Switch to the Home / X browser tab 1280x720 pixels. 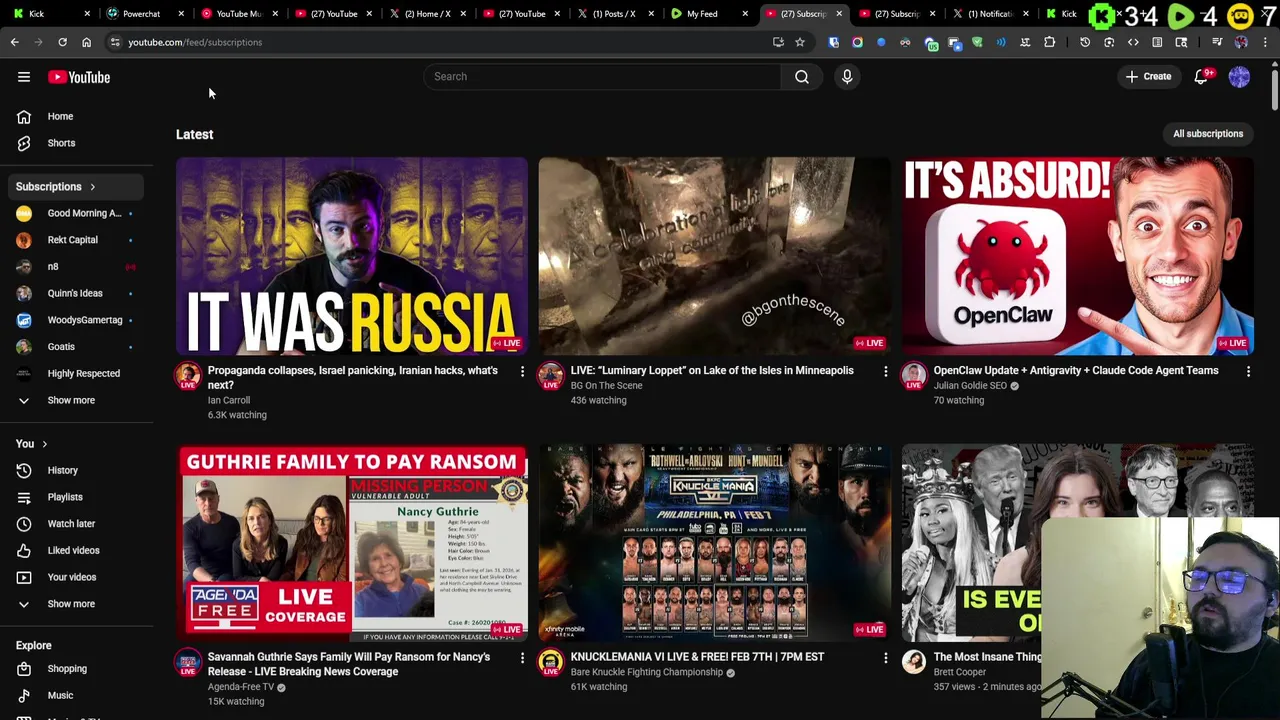tap(427, 14)
